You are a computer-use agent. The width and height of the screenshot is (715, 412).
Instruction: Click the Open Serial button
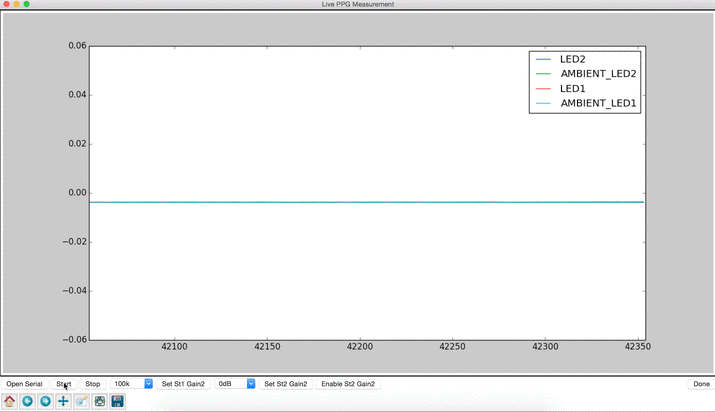[x=24, y=384]
